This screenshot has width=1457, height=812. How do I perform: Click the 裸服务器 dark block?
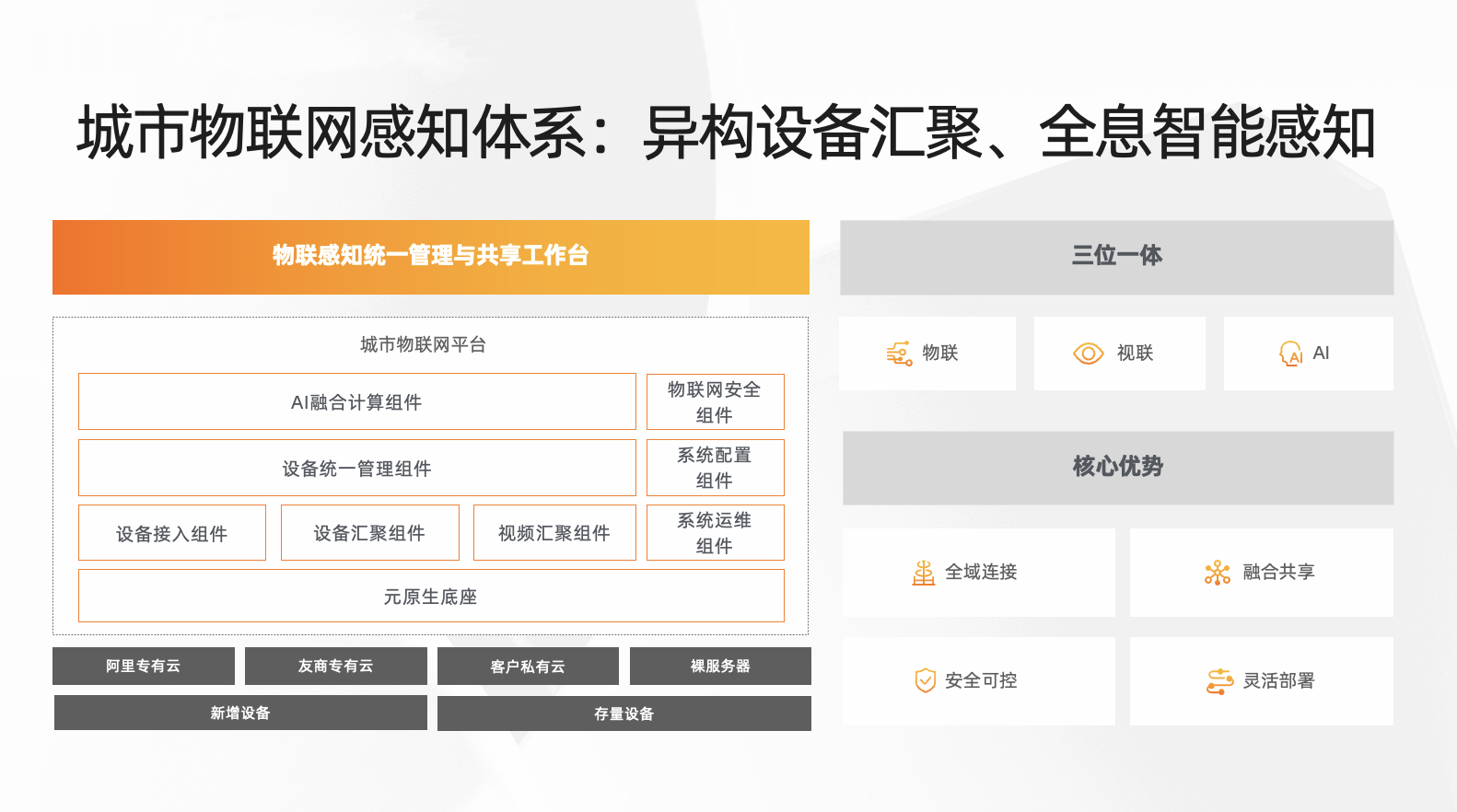720,666
